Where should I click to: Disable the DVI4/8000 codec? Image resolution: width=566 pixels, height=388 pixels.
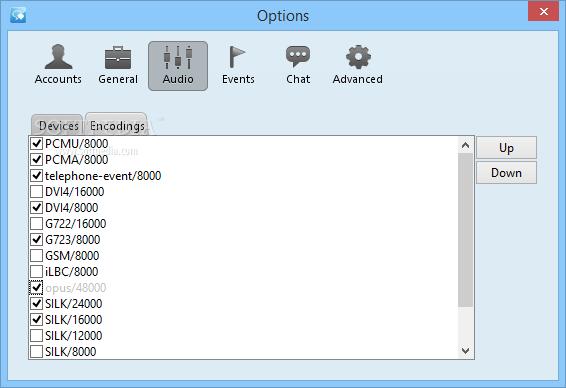point(36,208)
